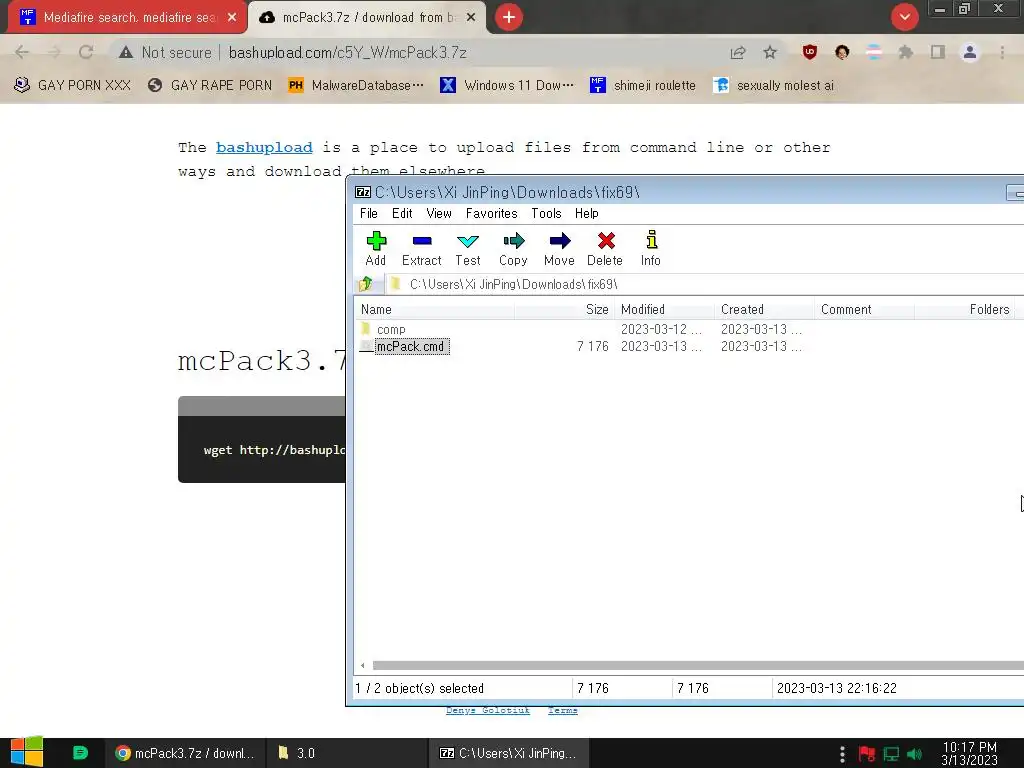Screen dimensions: 1024x768
Task: Follow the bashupload link on the page
Action: click(264, 148)
